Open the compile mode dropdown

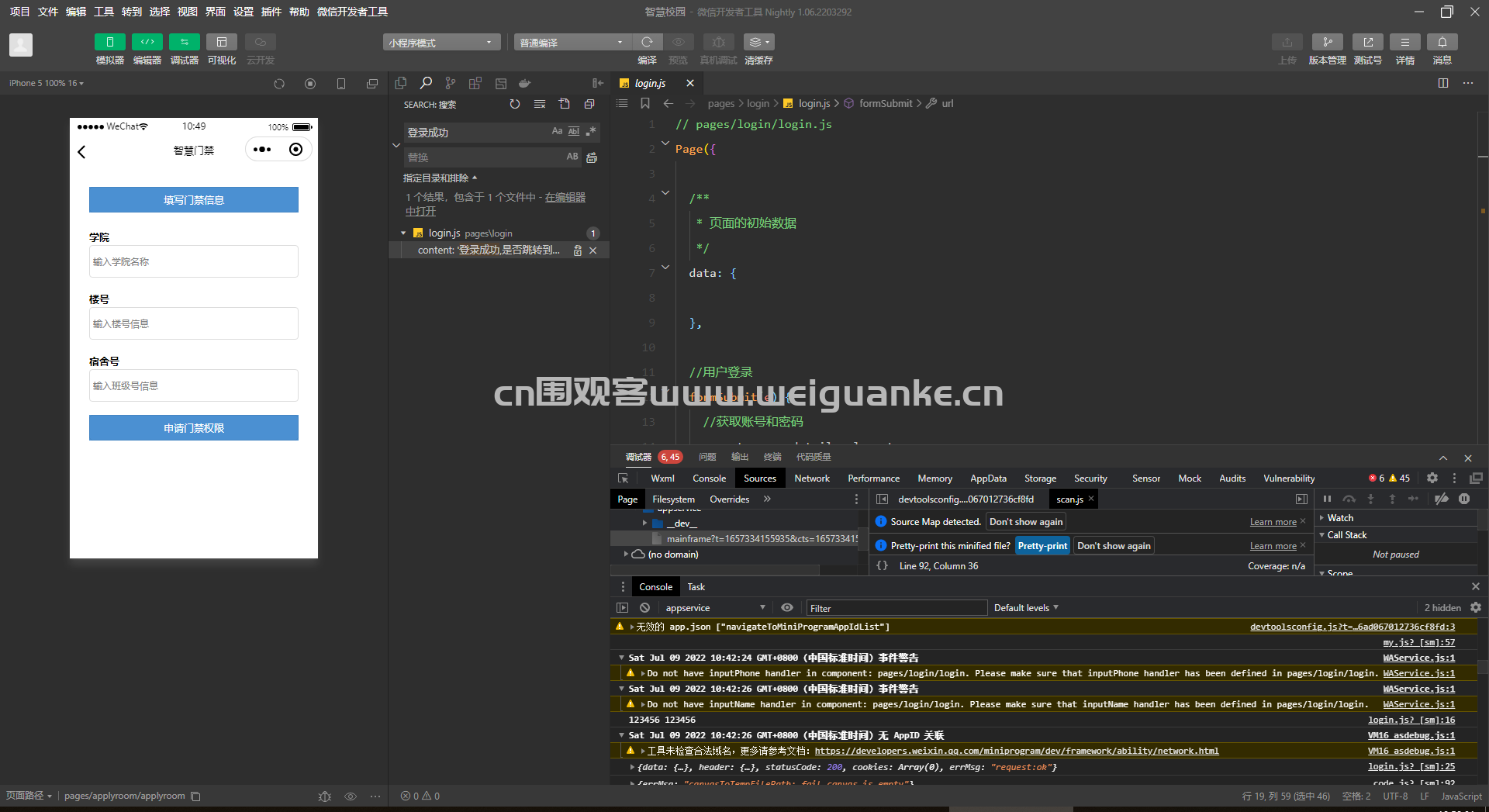[x=572, y=43]
